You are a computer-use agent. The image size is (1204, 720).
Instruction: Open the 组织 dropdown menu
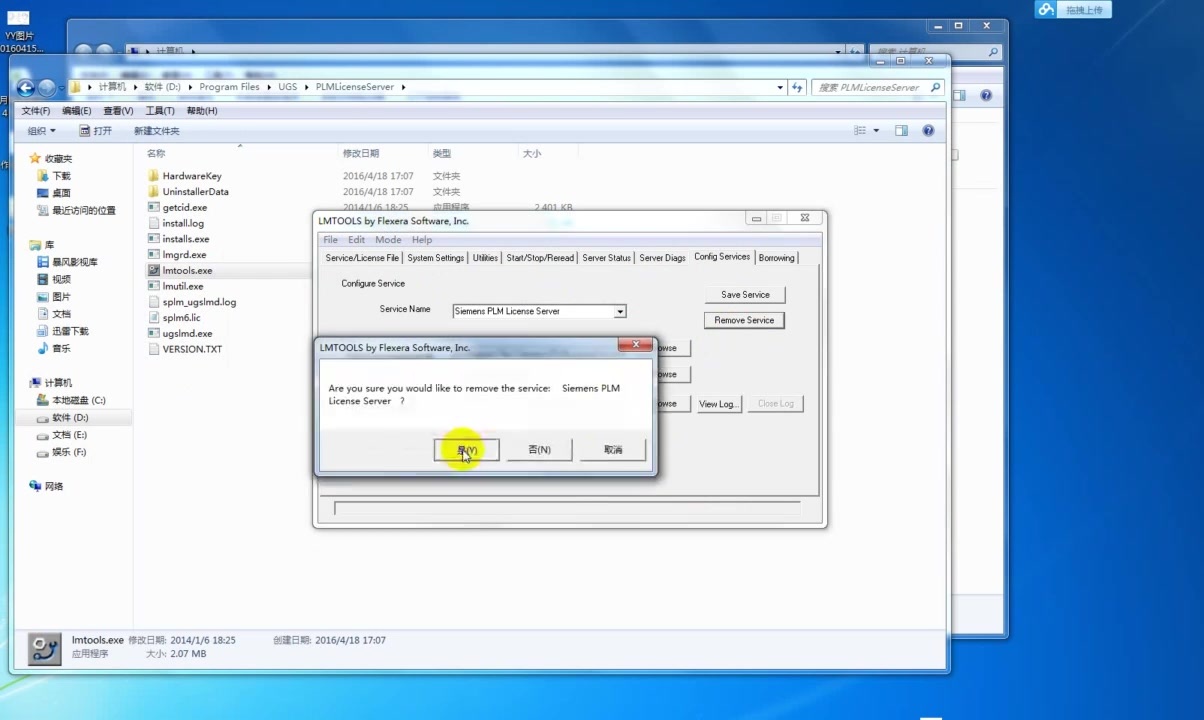pos(41,131)
